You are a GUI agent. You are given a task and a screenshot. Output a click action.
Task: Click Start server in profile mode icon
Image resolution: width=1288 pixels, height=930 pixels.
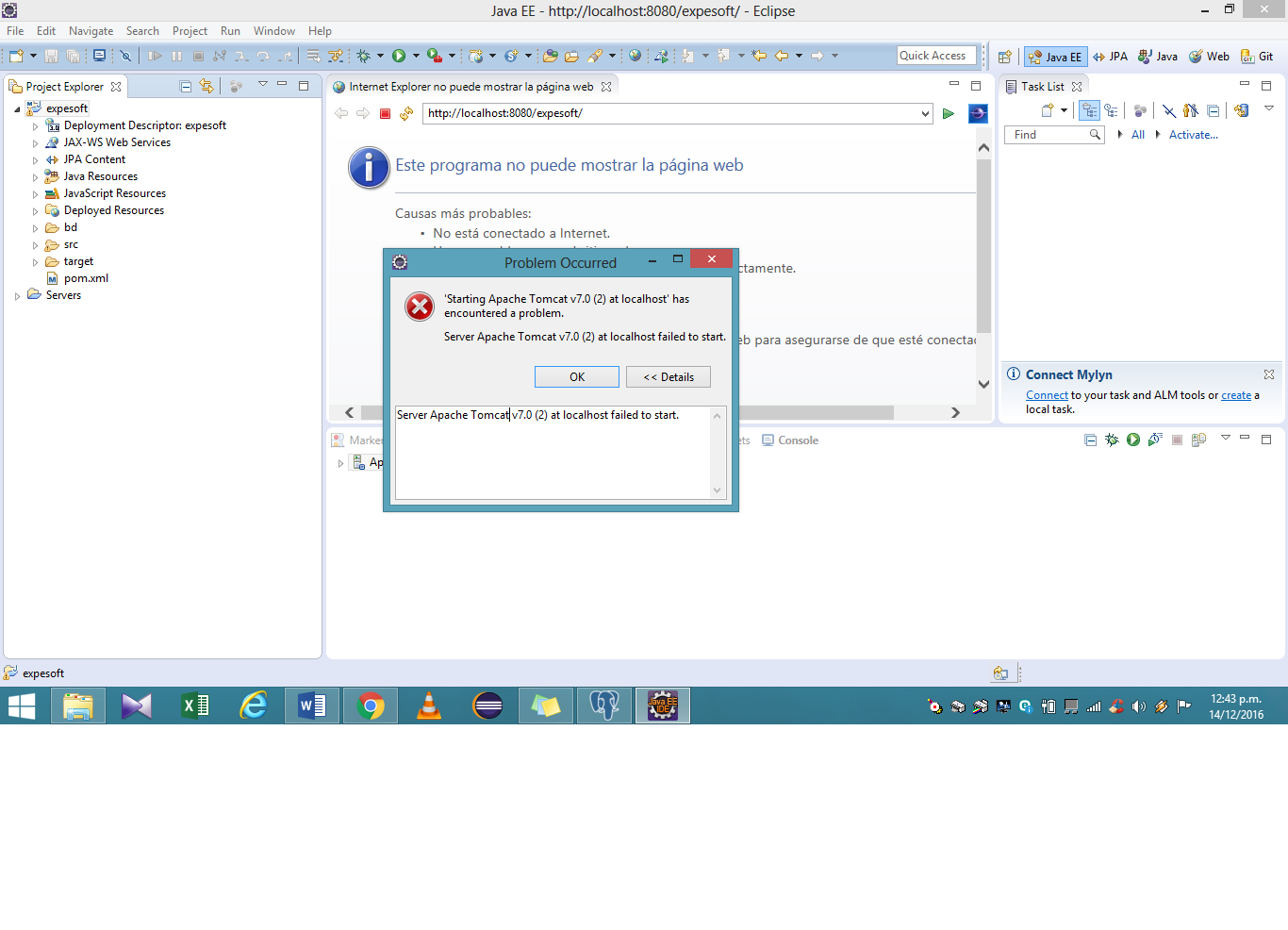(x=1155, y=440)
